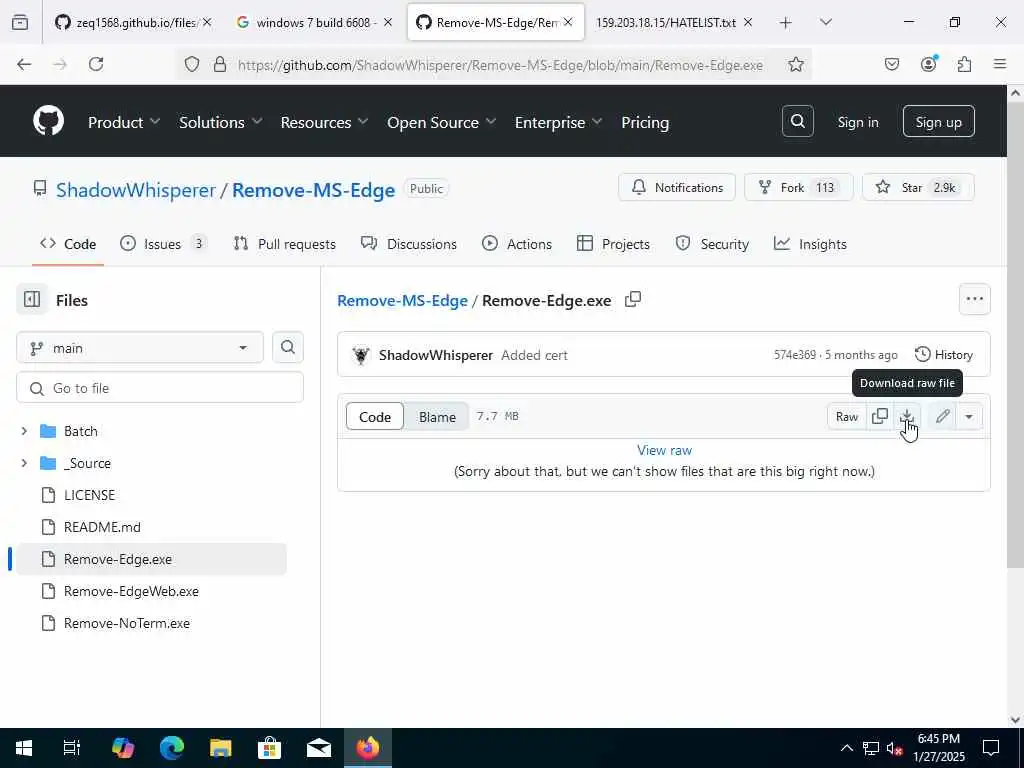List all tabs dropdown arrow
1024x768 pixels.
[826, 23]
